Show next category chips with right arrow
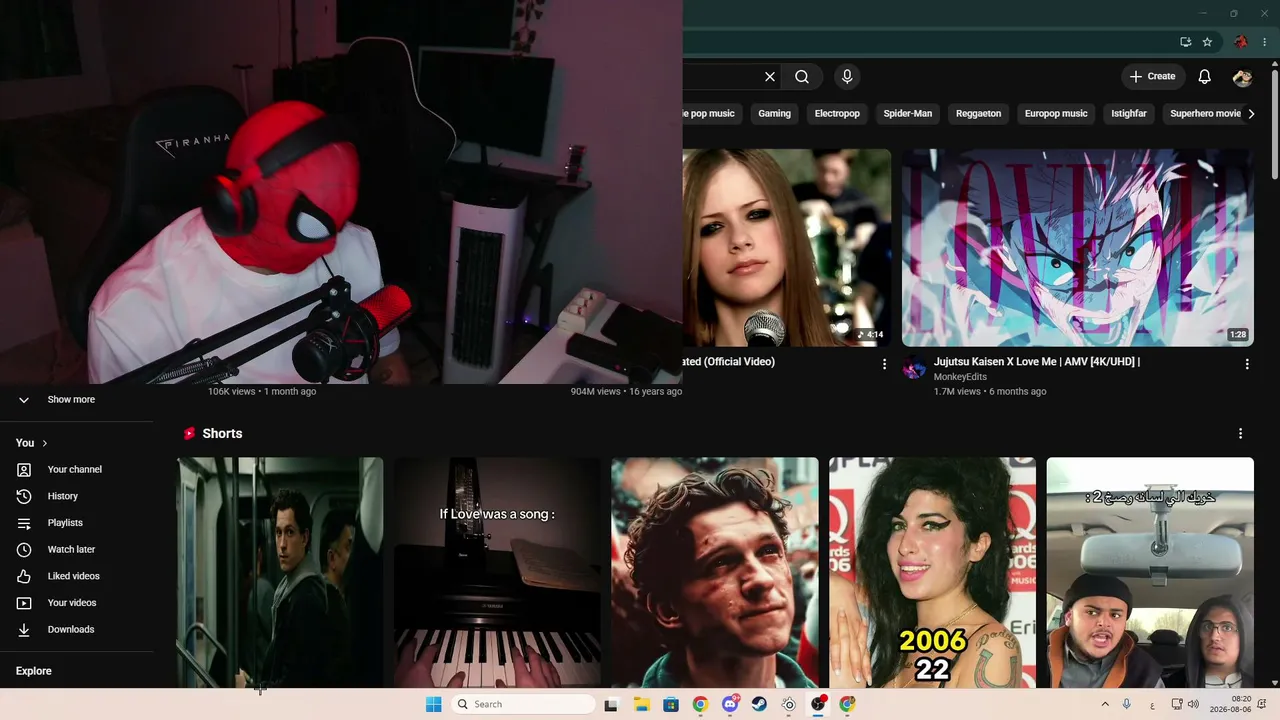 (x=1251, y=114)
